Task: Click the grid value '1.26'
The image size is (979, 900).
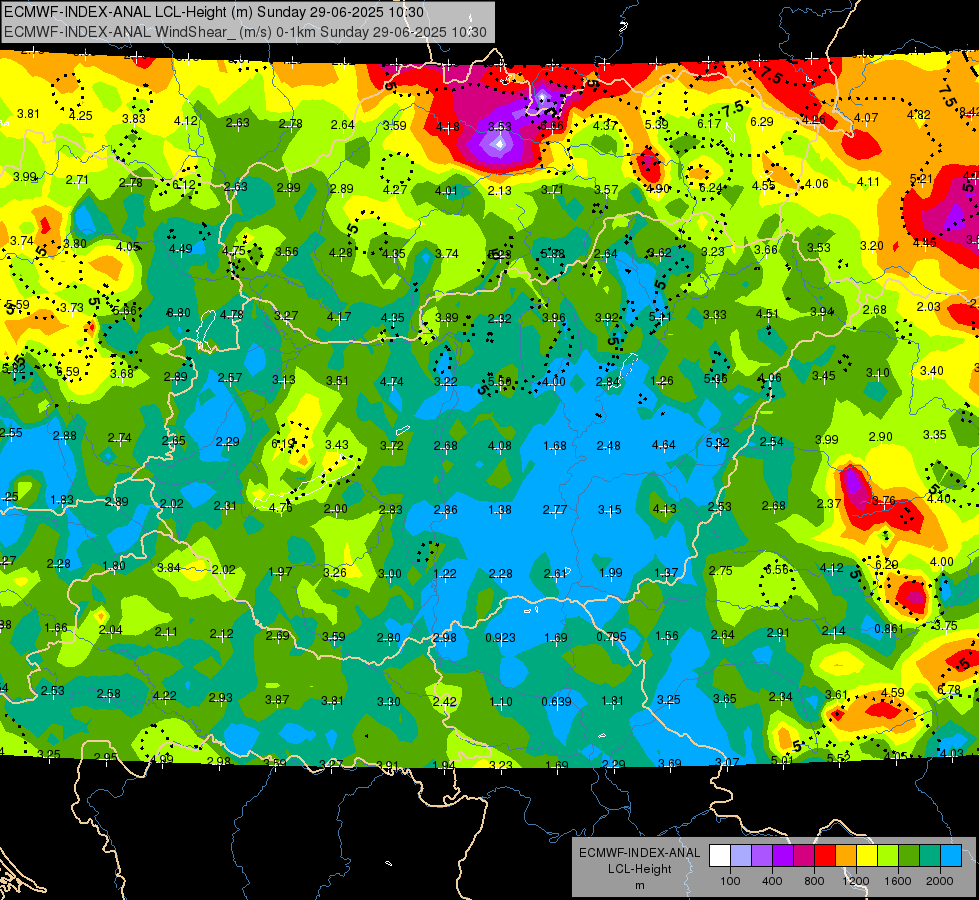Action: pos(662,380)
